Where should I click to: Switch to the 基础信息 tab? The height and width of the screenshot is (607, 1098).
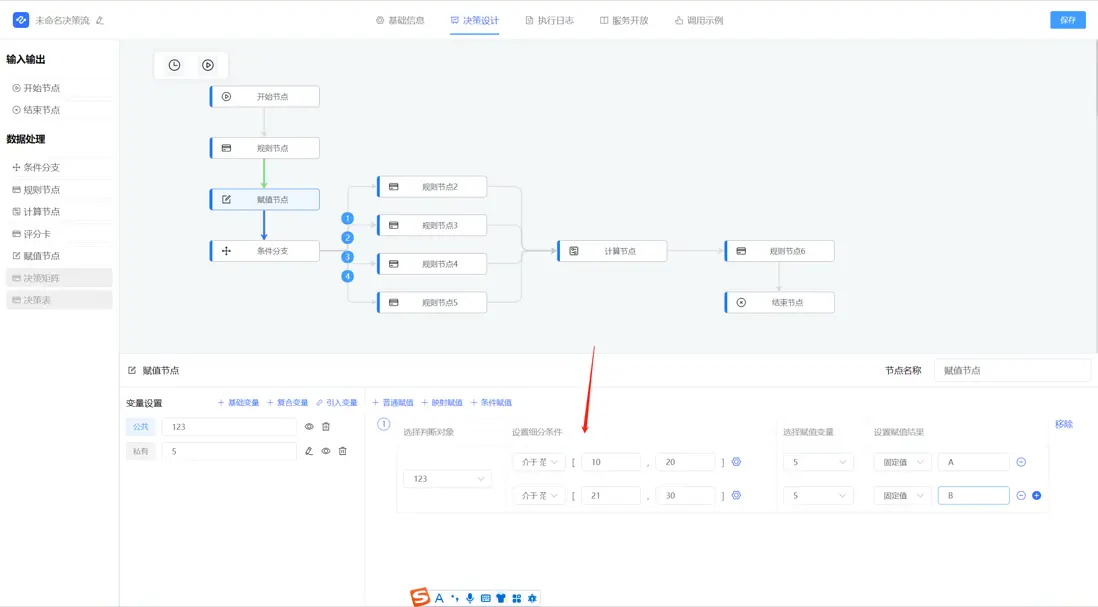pos(400,20)
